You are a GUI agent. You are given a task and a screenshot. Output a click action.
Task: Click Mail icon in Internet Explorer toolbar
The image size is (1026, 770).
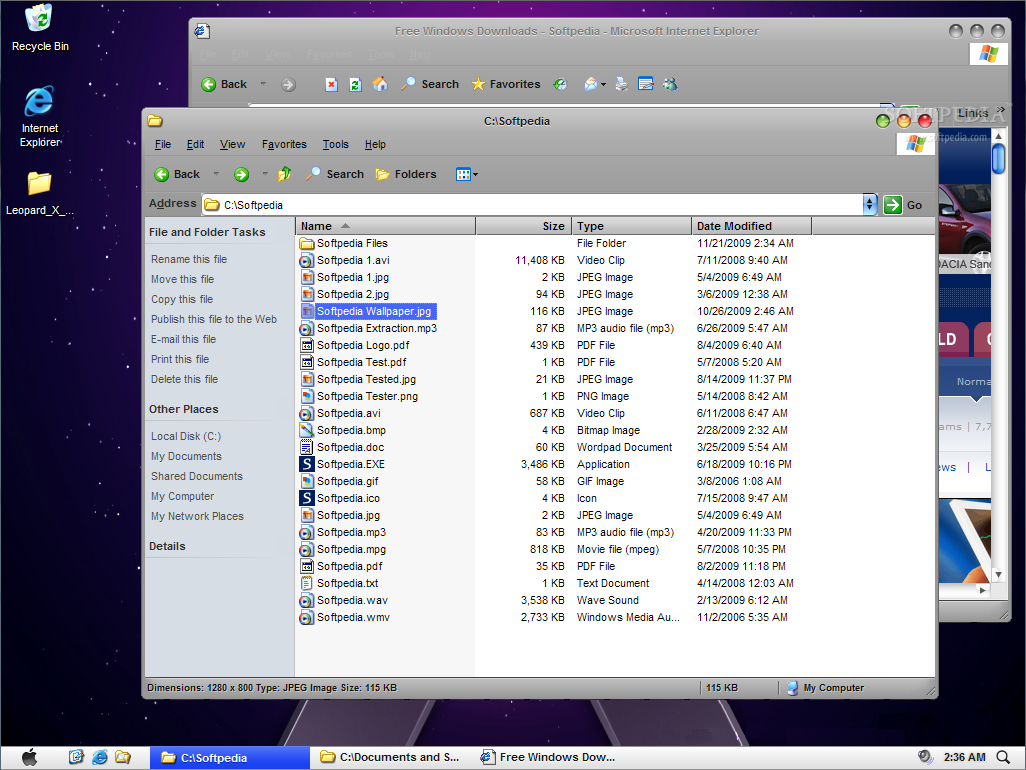pyautogui.click(x=591, y=84)
